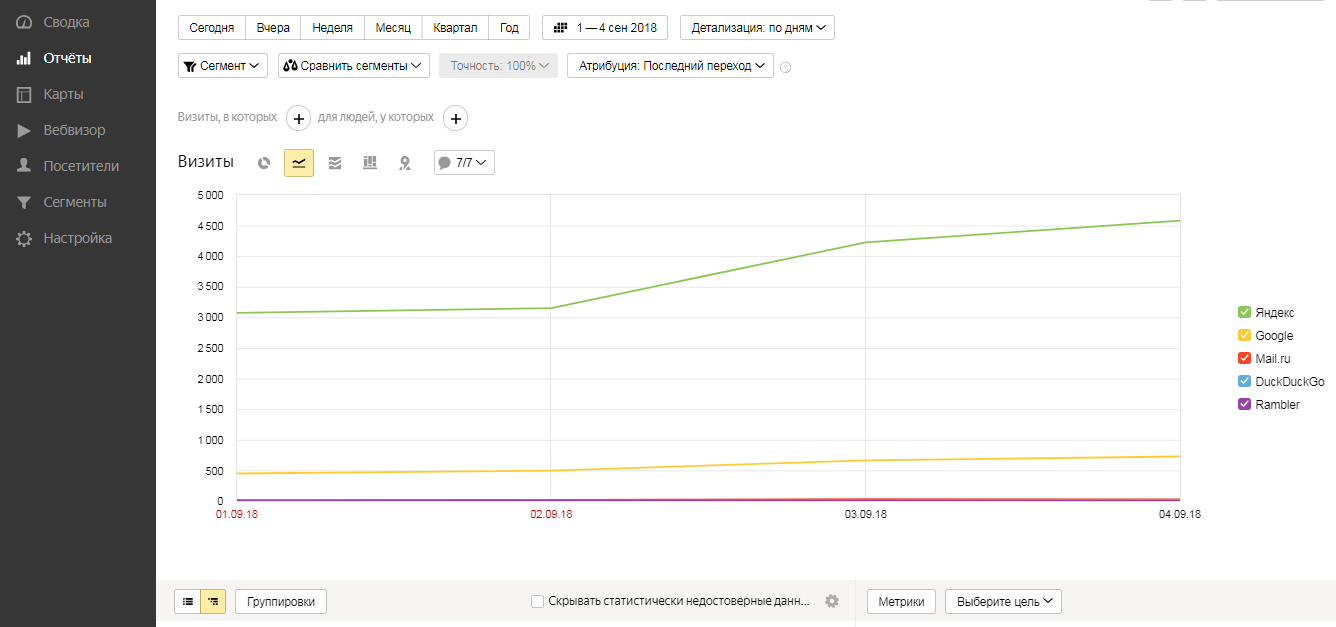The image size is (1336, 627).
Task: Switch table to flat list view icon
Action: point(188,601)
